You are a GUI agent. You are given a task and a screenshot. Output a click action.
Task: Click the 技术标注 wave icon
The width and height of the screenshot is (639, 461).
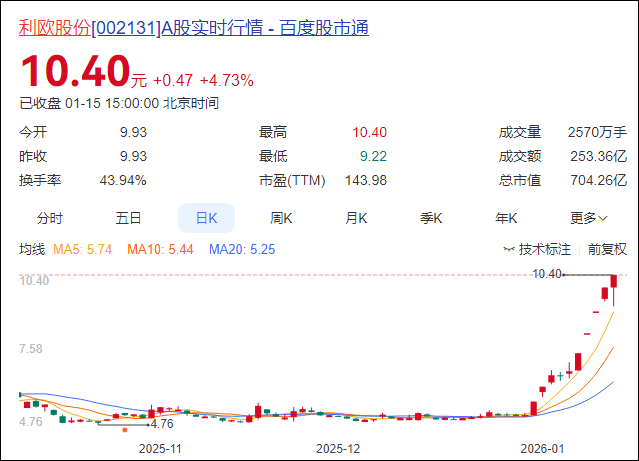click(x=509, y=249)
